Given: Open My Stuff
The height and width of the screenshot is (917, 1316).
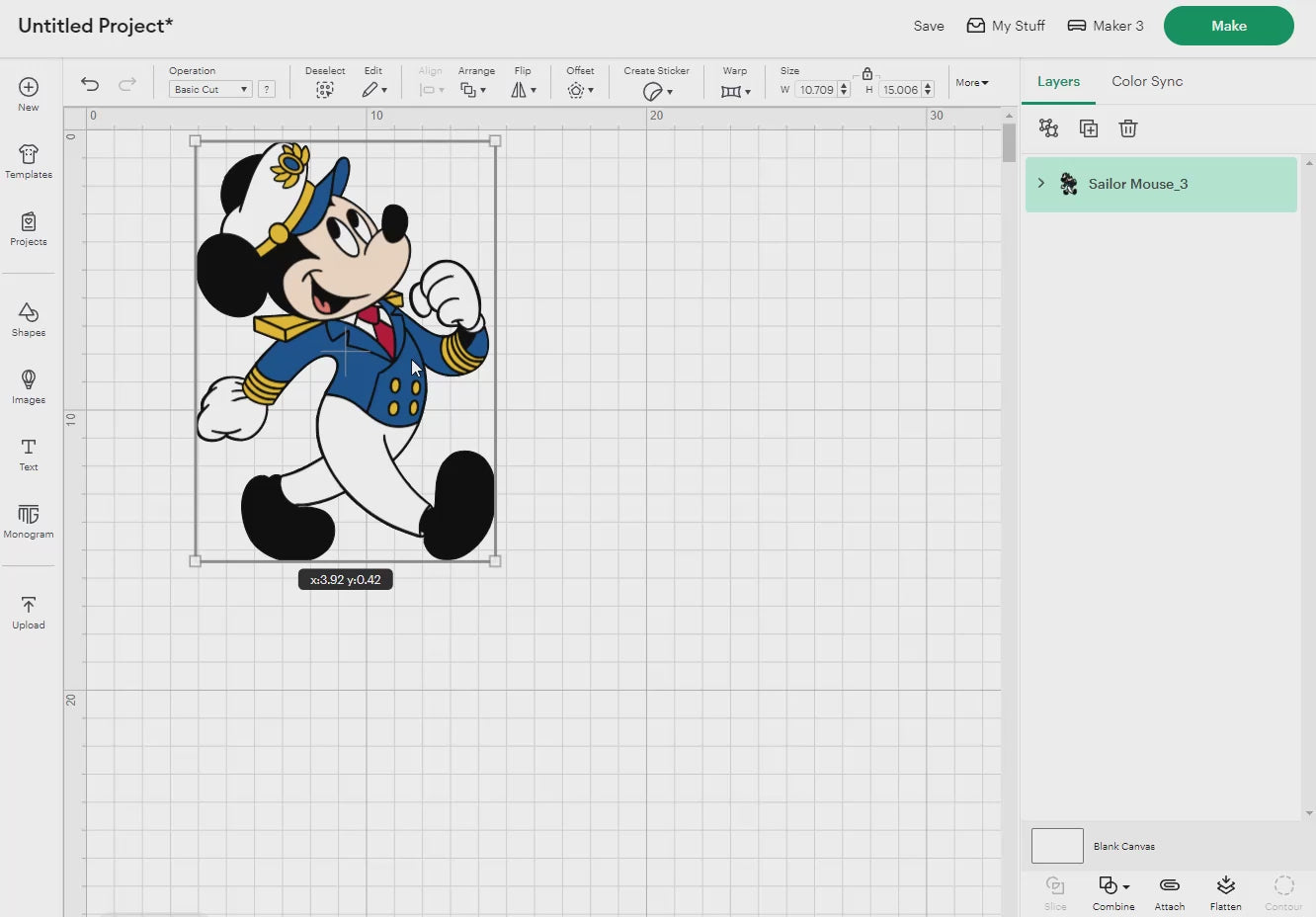Looking at the screenshot, I should click(x=1006, y=26).
